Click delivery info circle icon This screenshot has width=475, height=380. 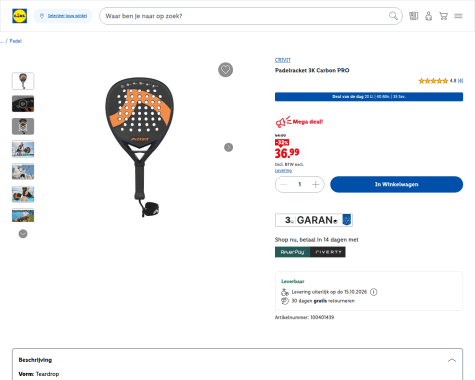click(x=374, y=292)
